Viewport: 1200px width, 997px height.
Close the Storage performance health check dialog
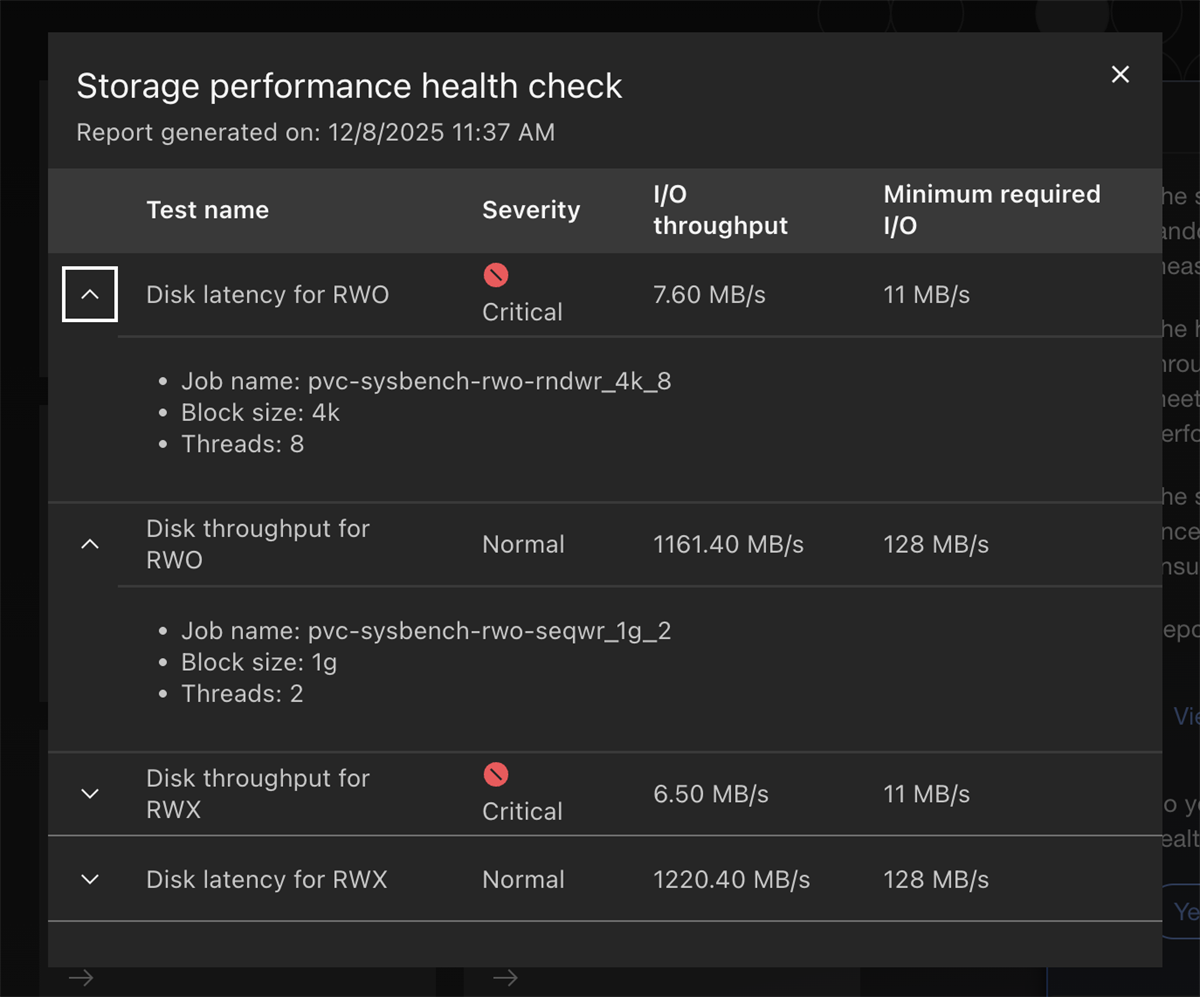[x=1121, y=74]
